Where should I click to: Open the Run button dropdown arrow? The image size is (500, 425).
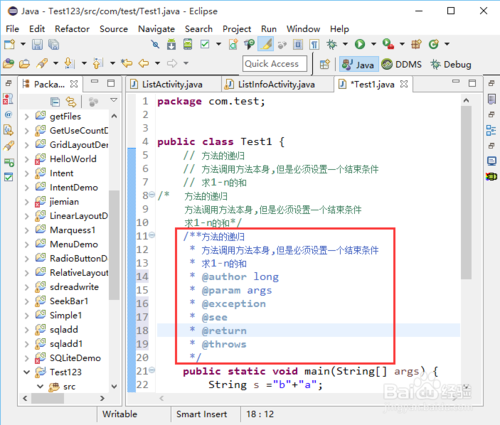pyautogui.click(x=374, y=44)
